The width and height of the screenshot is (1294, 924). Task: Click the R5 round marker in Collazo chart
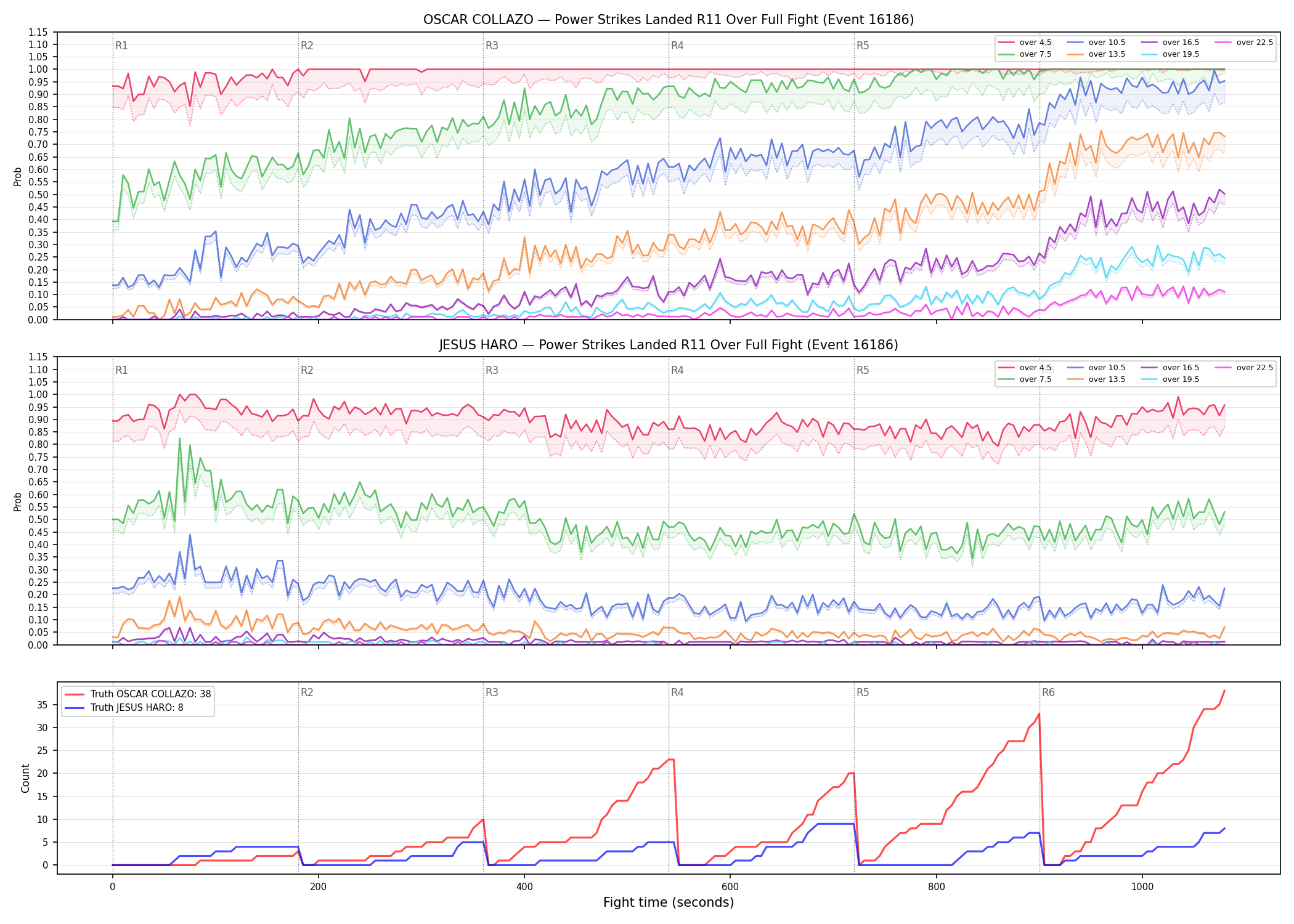click(x=863, y=46)
